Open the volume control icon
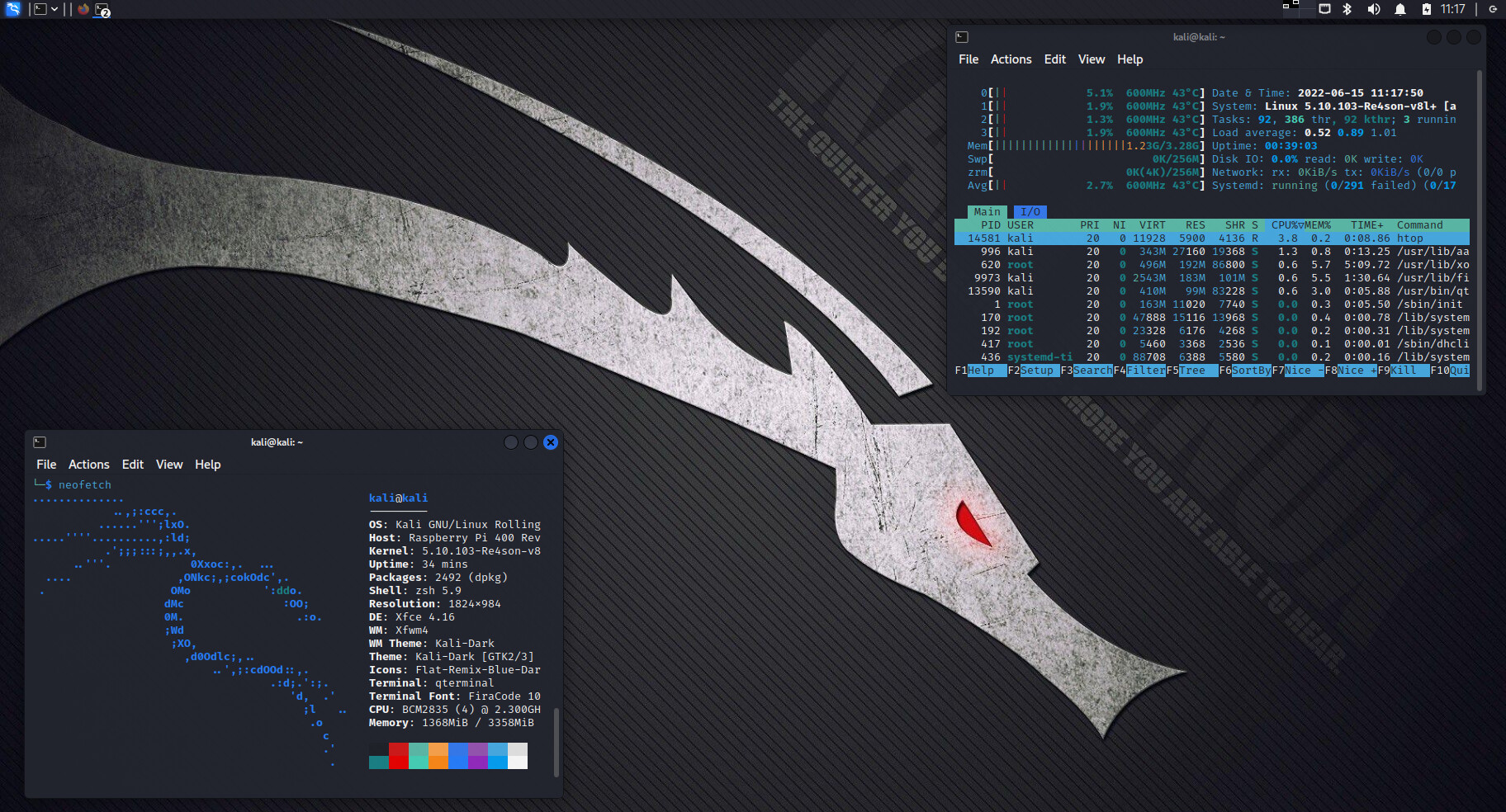Screen dimensions: 1506x812 pyautogui.click(x=1373, y=9)
